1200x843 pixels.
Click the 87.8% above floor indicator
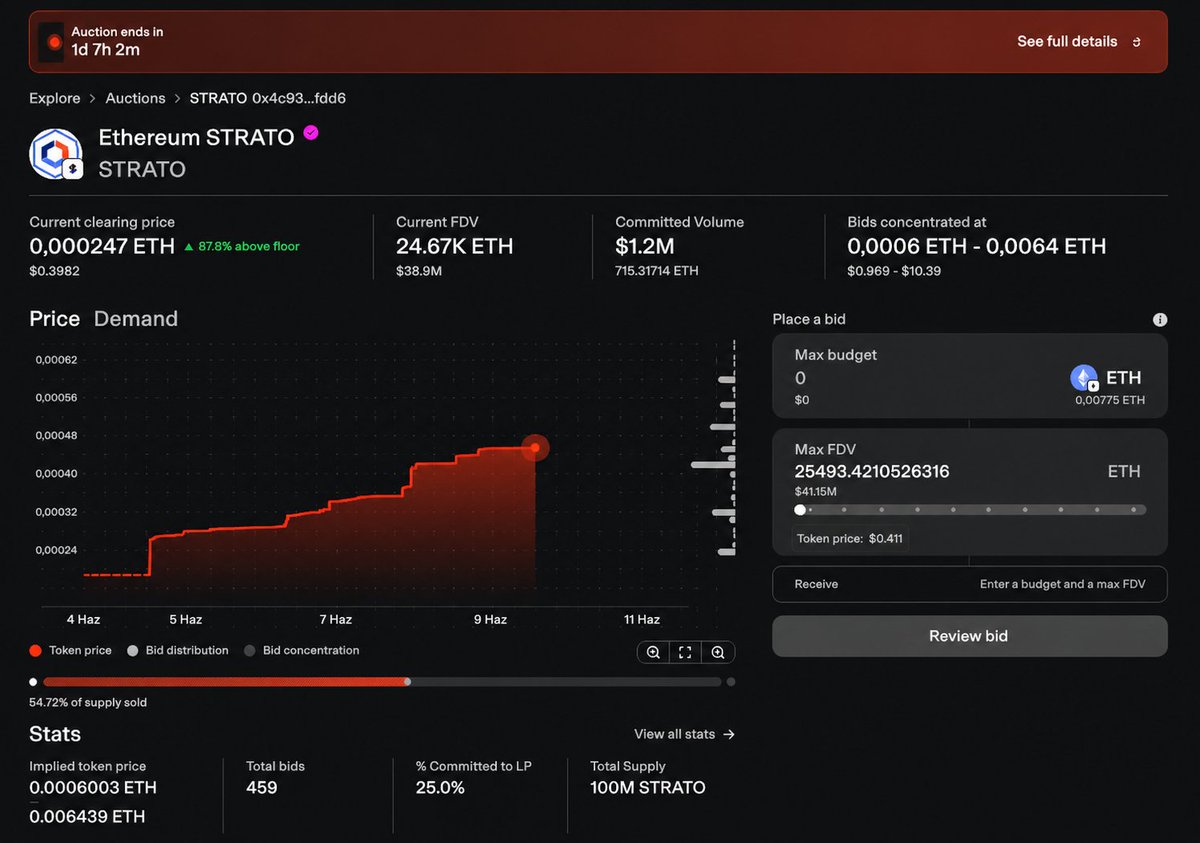pyautogui.click(x=241, y=246)
